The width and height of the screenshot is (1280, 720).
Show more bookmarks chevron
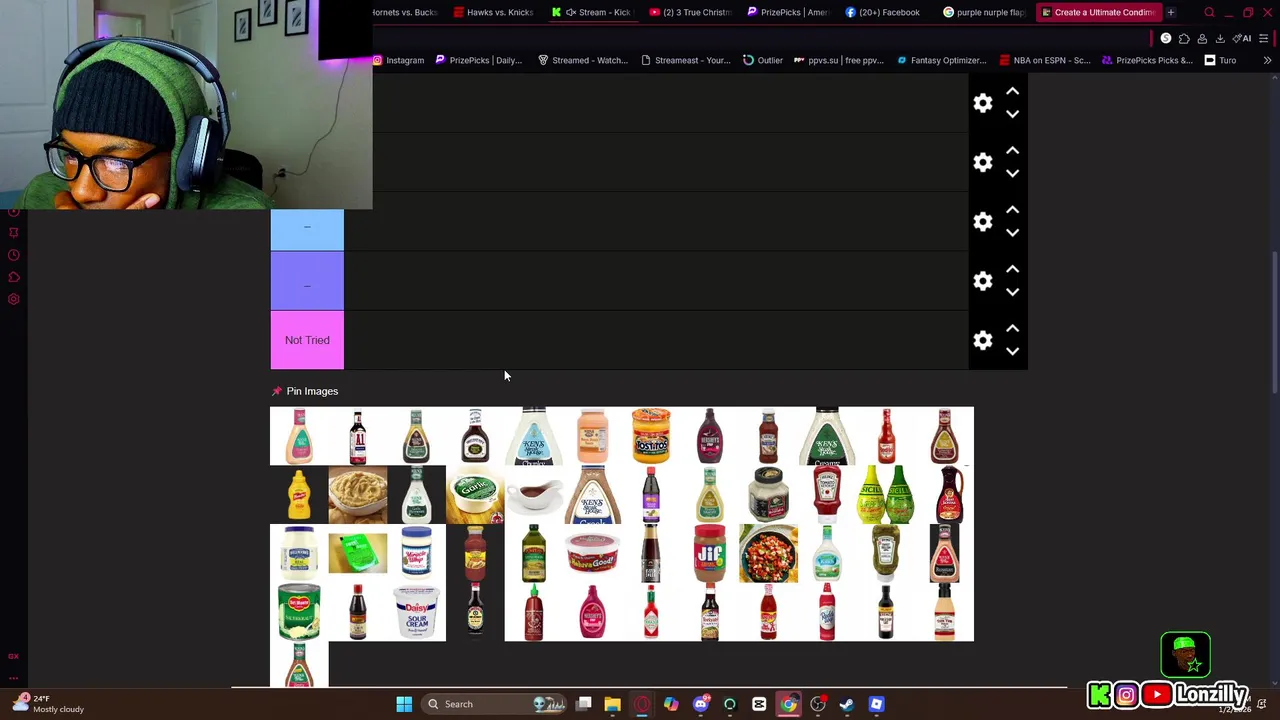[x=1267, y=60]
